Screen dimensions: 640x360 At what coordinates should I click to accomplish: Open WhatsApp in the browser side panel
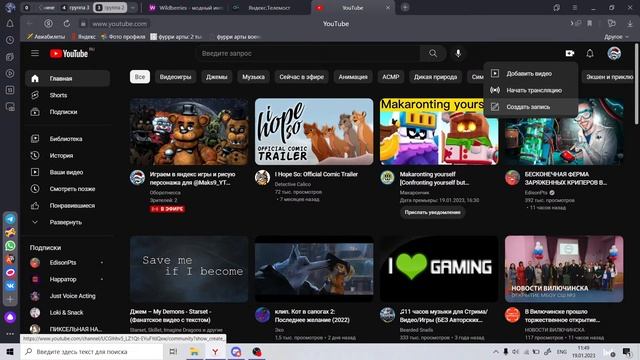(x=10, y=246)
